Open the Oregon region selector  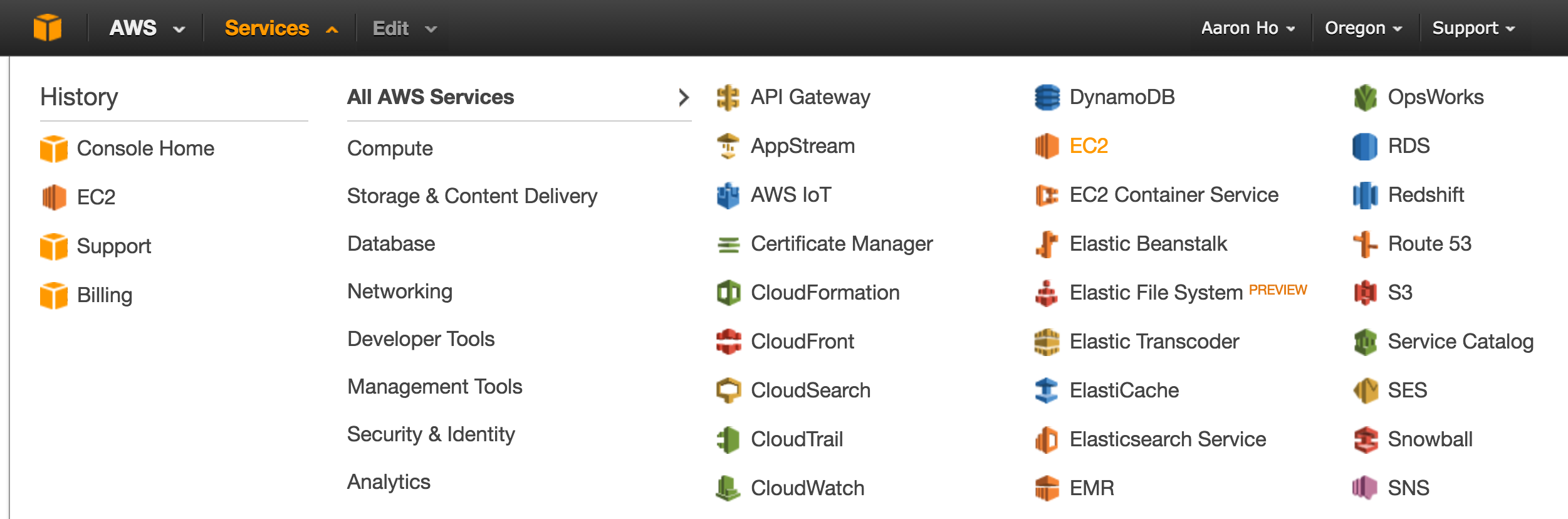1363,28
